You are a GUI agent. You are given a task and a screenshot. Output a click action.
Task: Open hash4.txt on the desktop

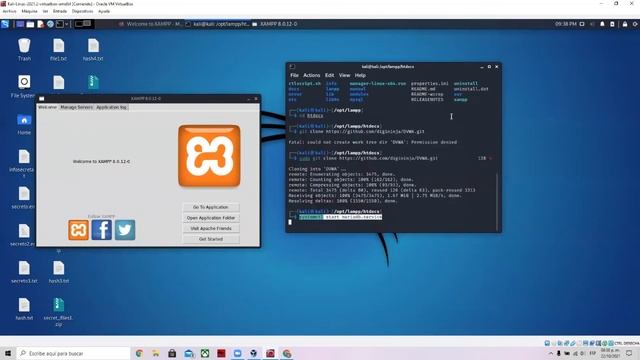[x=93, y=49]
